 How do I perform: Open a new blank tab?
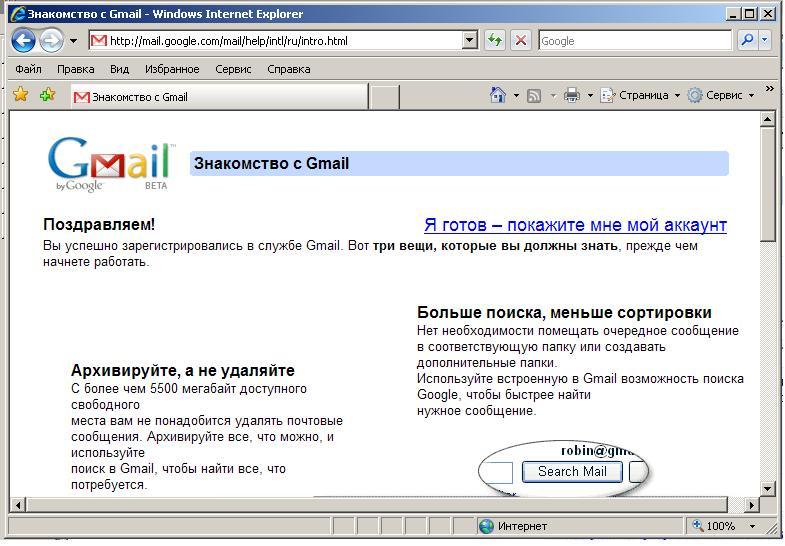pos(384,97)
